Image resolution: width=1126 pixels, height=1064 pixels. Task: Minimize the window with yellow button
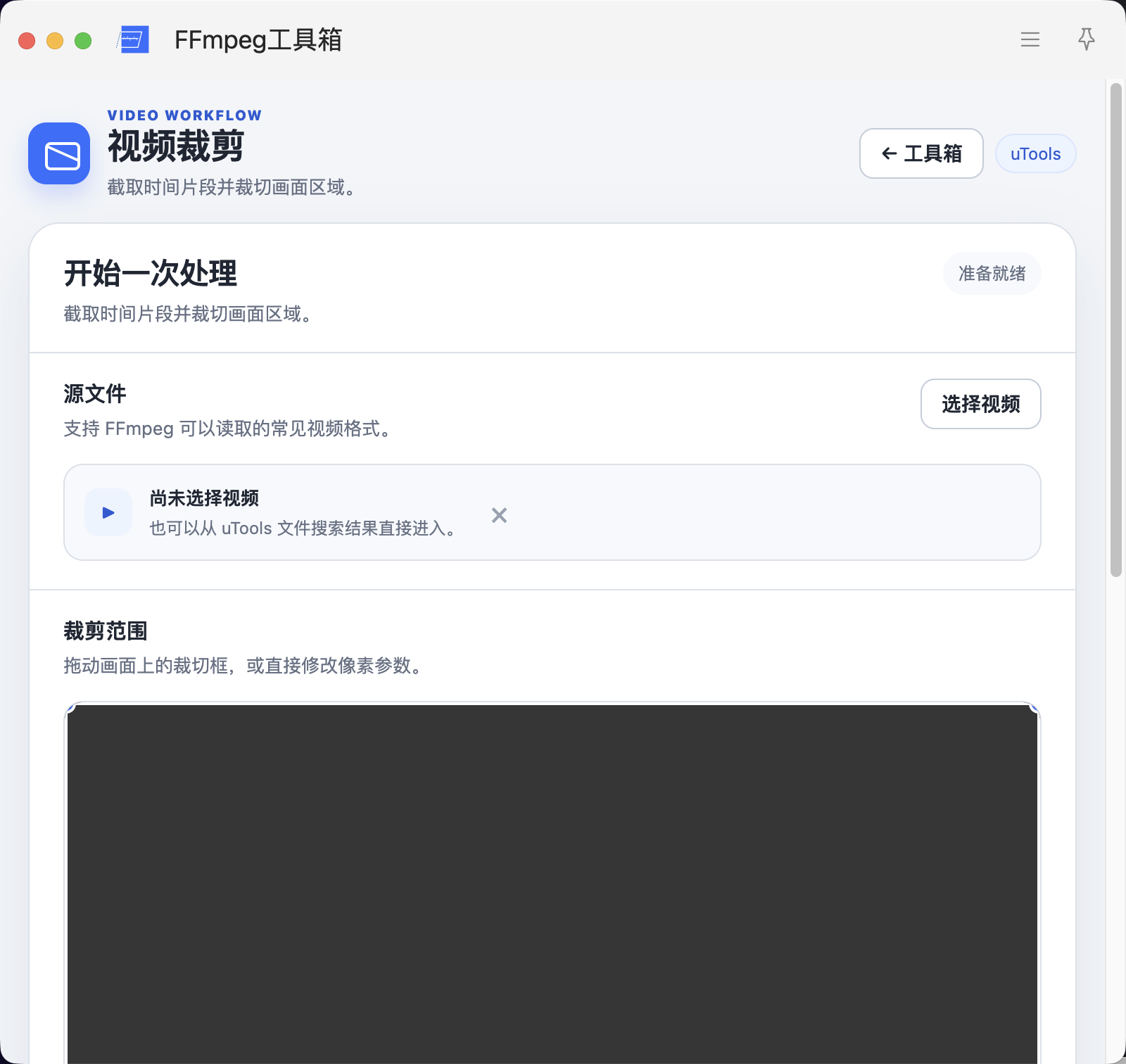(55, 41)
